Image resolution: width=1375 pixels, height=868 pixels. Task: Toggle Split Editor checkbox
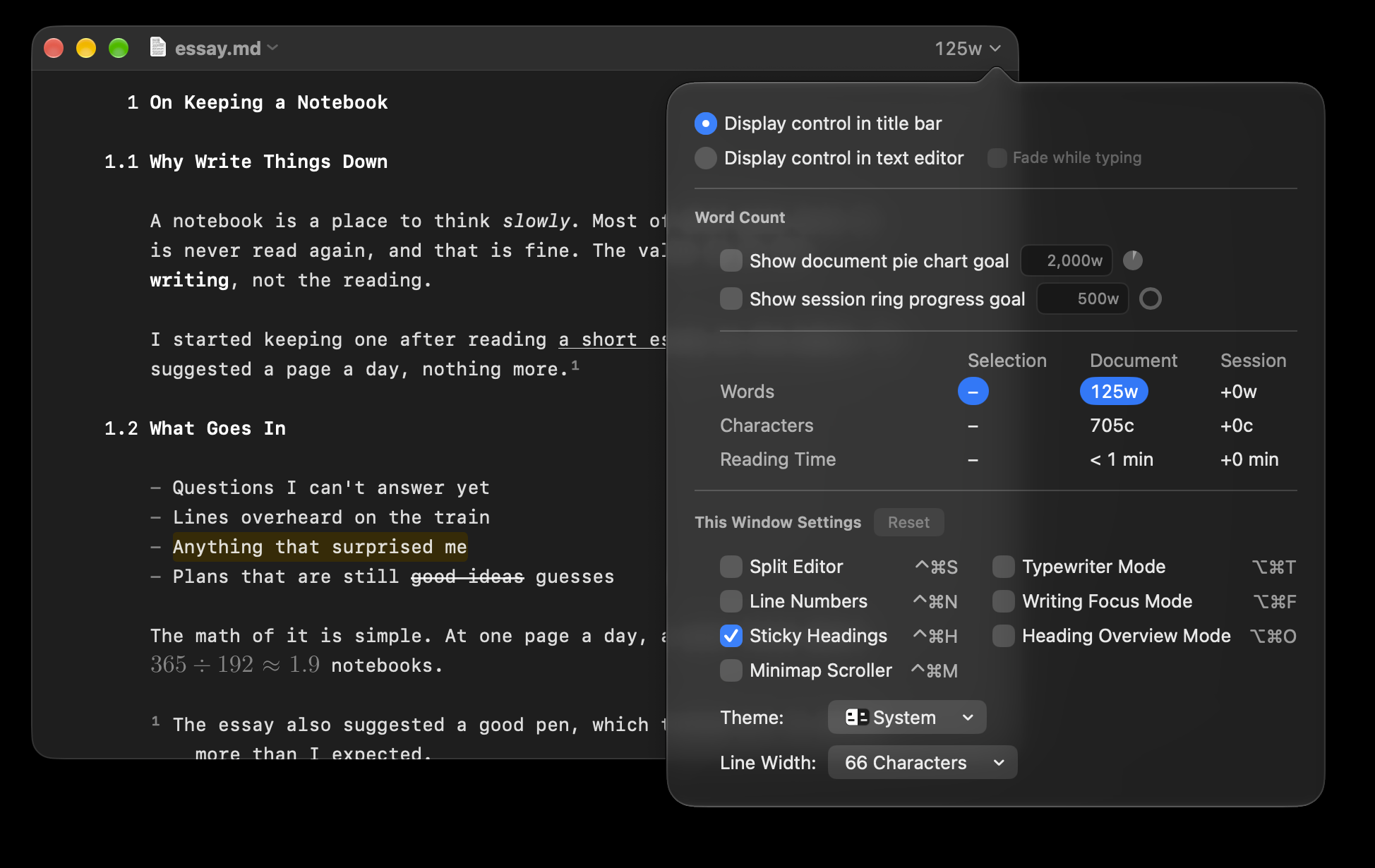[731, 567]
